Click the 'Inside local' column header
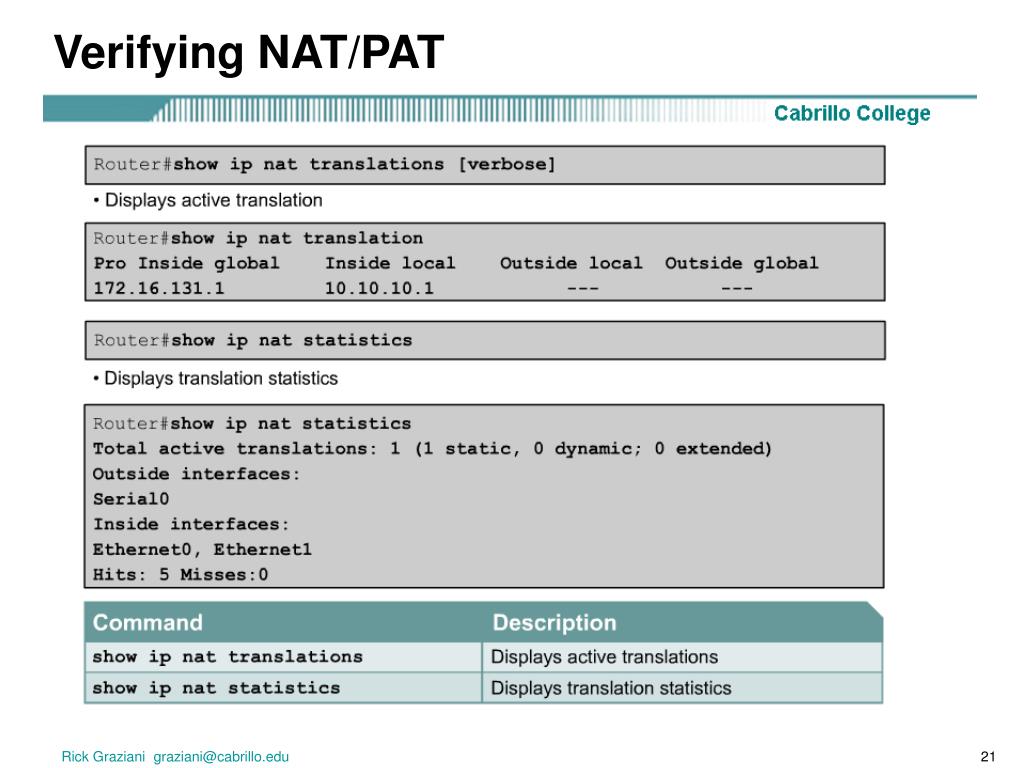 pyautogui.click(x=390, y=263)
